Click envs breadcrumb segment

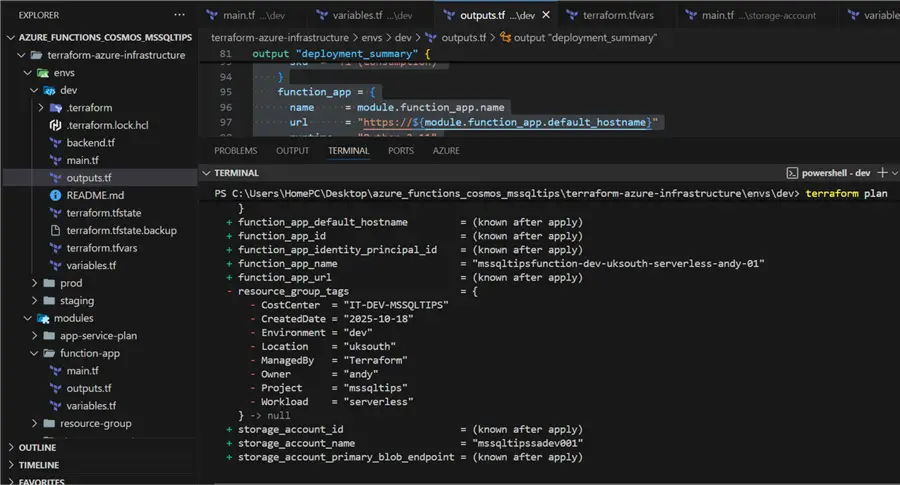[371, 38]
